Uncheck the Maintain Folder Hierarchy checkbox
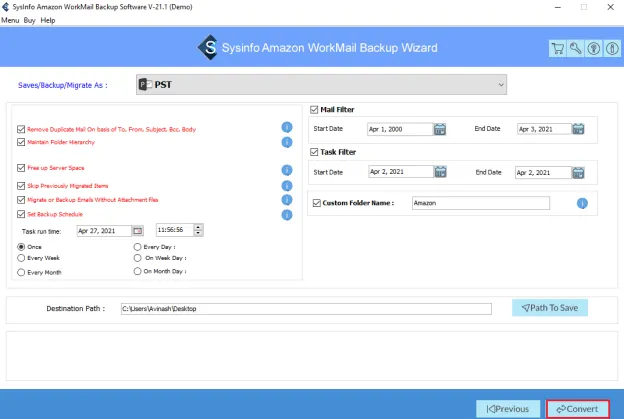624x419 pixels. [x=22, y=142]
